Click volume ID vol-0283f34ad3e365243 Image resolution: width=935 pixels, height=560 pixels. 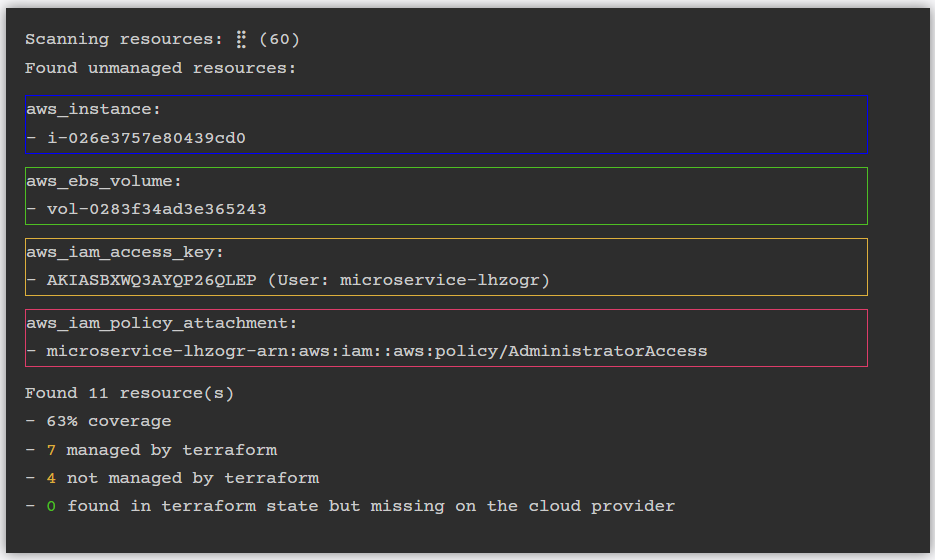(x=156, y=210)
